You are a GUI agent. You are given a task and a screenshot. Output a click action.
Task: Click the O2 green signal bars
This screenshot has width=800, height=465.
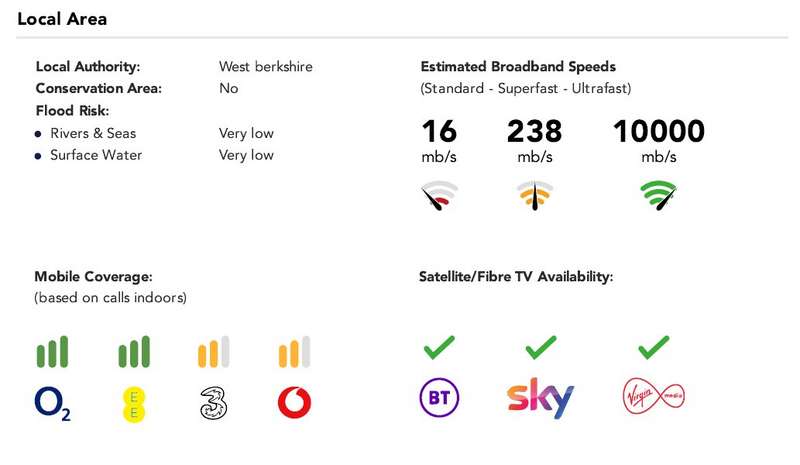click(52, 352)
